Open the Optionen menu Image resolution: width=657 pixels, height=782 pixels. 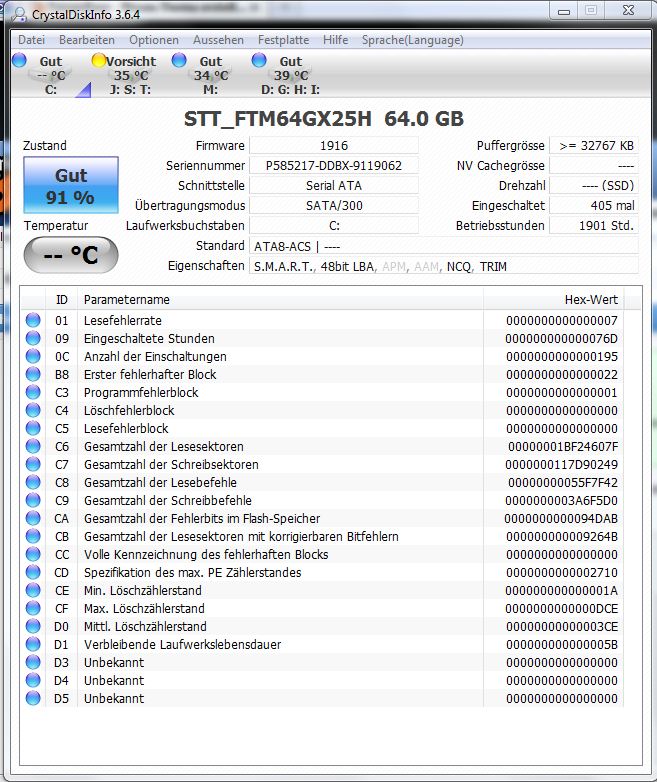154,40
